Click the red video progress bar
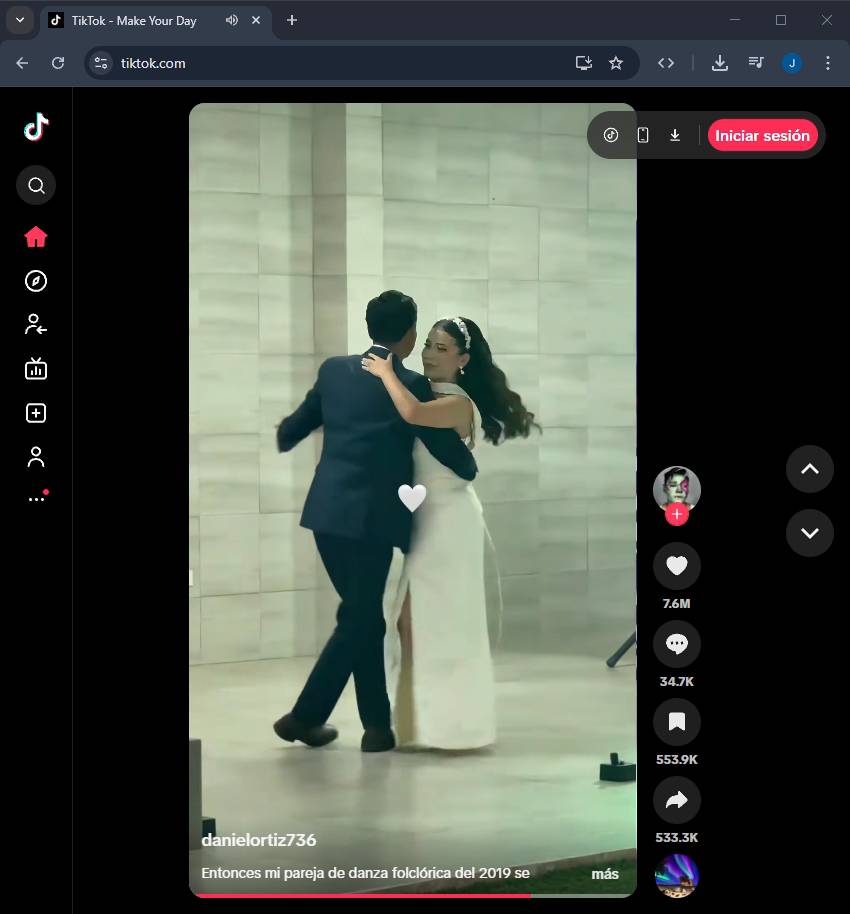This screenshot has height=914, width=850. click(x=360, y=895)
